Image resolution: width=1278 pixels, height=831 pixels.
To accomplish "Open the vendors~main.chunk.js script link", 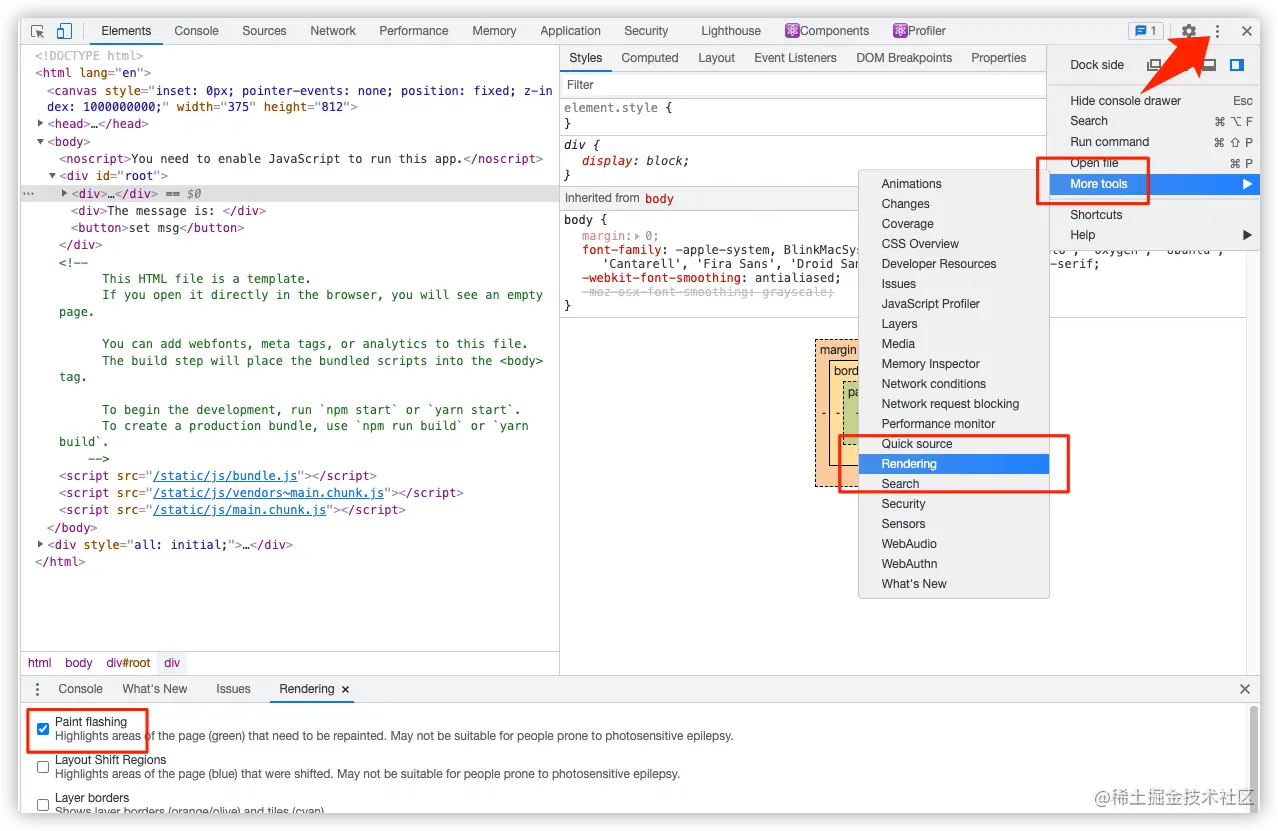I will 268,493.
